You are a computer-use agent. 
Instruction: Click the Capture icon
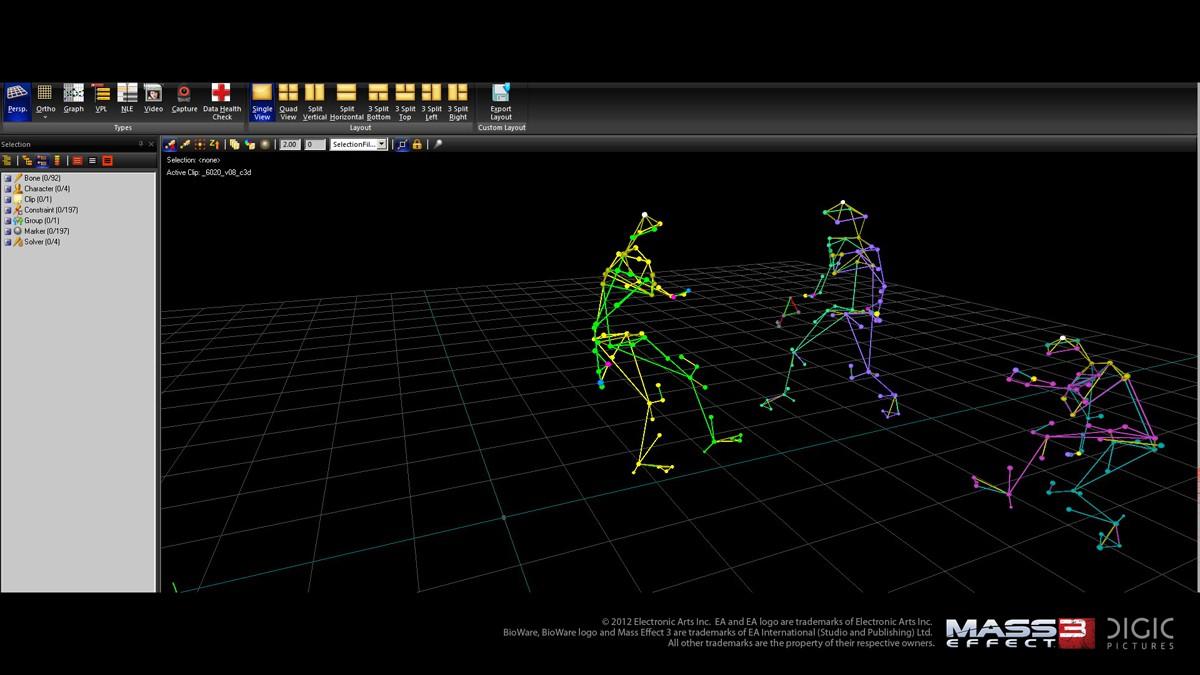tap(184, 100)
